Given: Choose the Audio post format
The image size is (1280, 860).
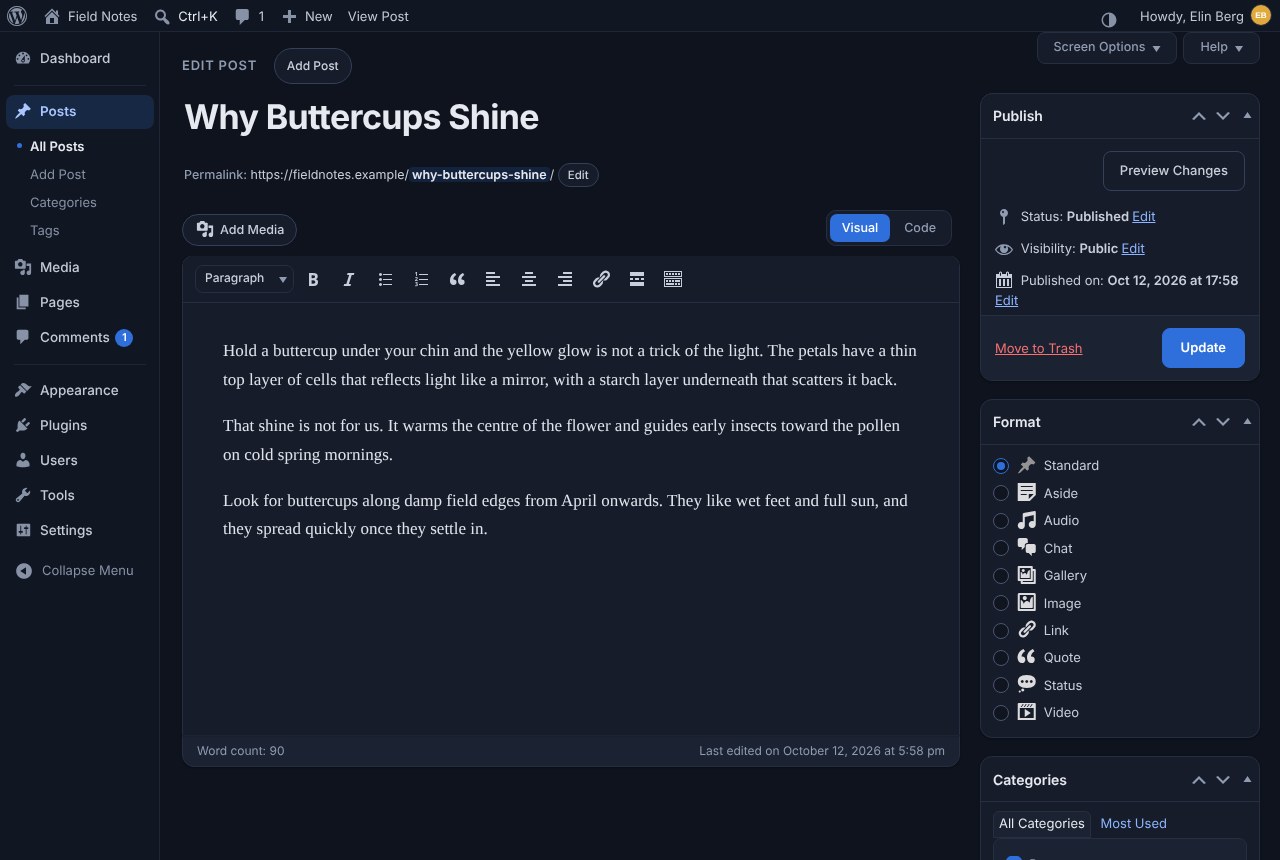Looking at the screenshot, I should click(1001, 521).
